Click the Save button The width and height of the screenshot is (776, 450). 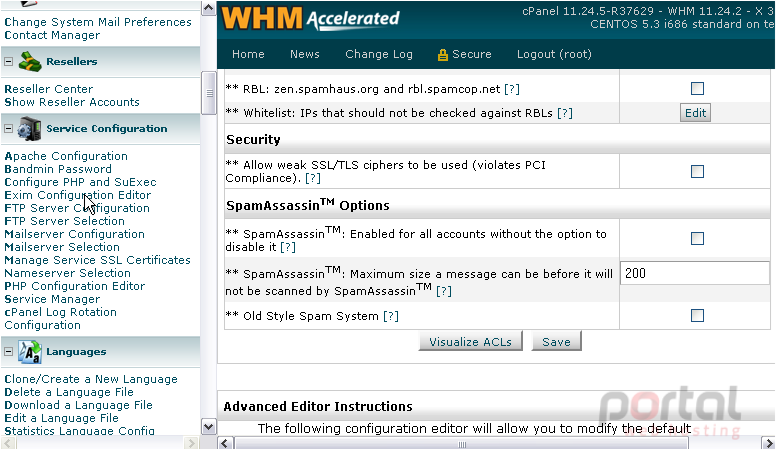tap(556, 342)
